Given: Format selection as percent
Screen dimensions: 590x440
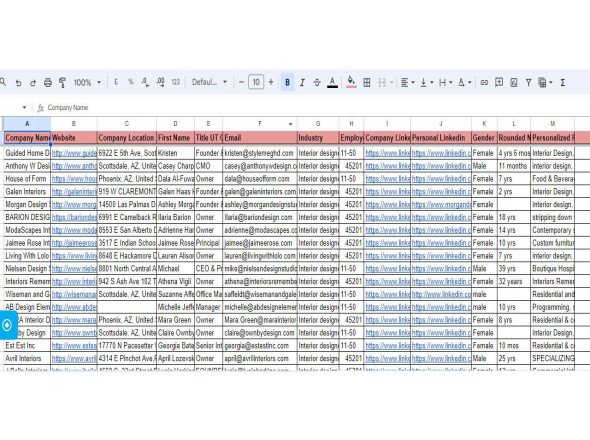Looking at the screenshot, I should point(131,82).
